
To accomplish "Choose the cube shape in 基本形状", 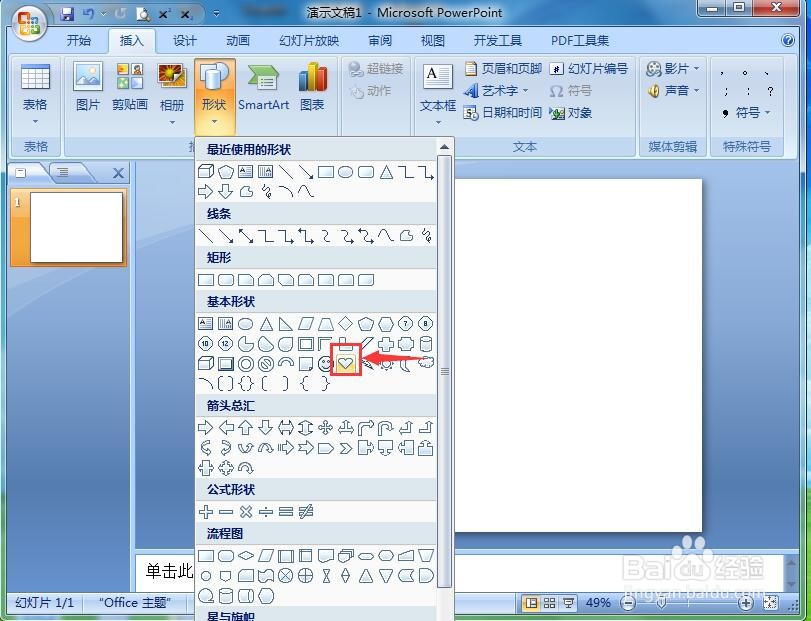I will 206,363.
